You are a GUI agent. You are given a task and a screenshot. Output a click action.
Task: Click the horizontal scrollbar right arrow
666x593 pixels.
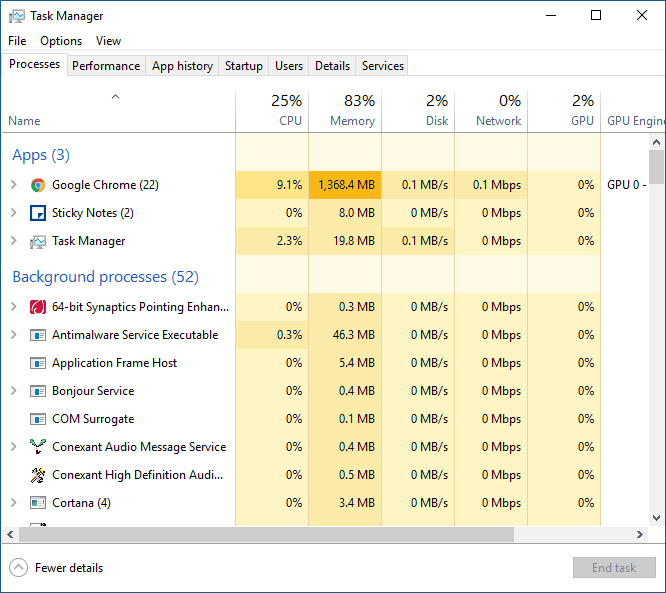(640, 534)
